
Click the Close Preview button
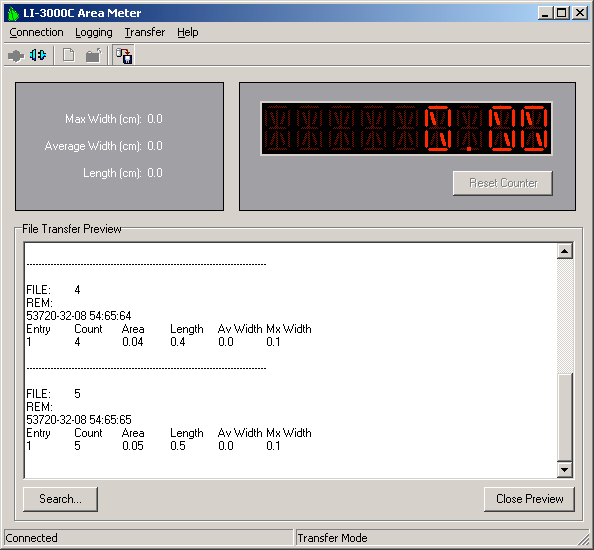(529, 499)
